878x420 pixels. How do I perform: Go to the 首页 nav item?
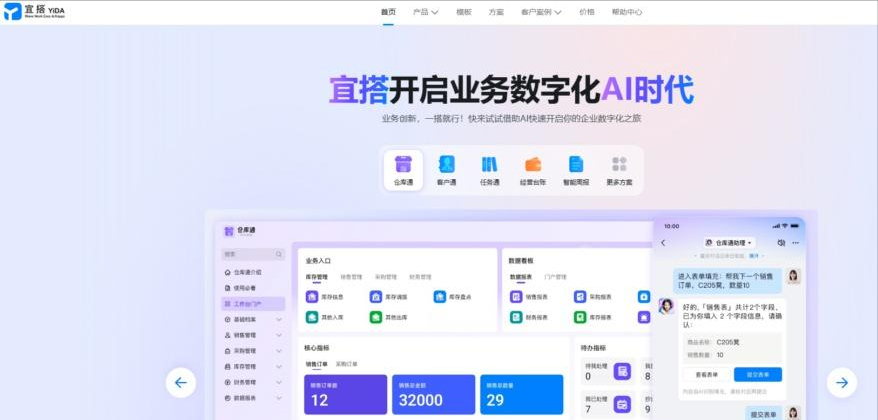(388, 12)
